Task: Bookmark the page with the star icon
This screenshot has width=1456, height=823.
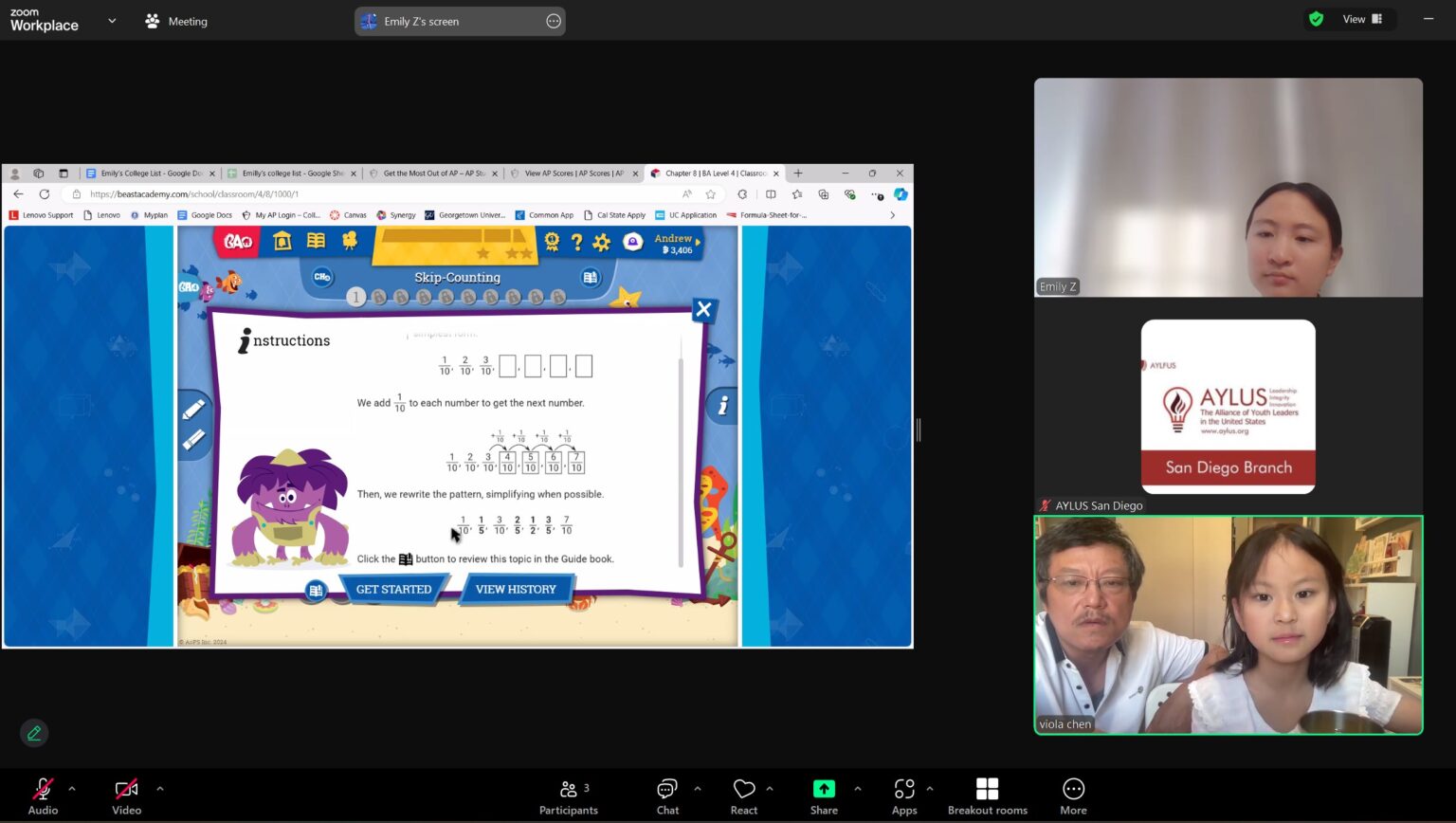Action: pos(710,194)
